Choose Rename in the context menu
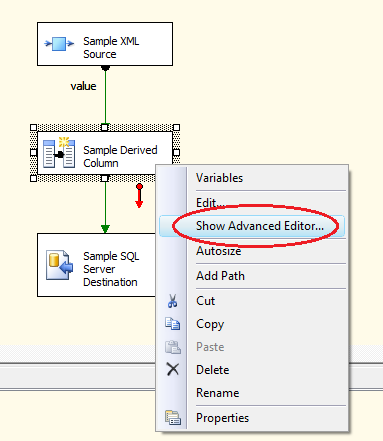 click(x=252, y=393)
